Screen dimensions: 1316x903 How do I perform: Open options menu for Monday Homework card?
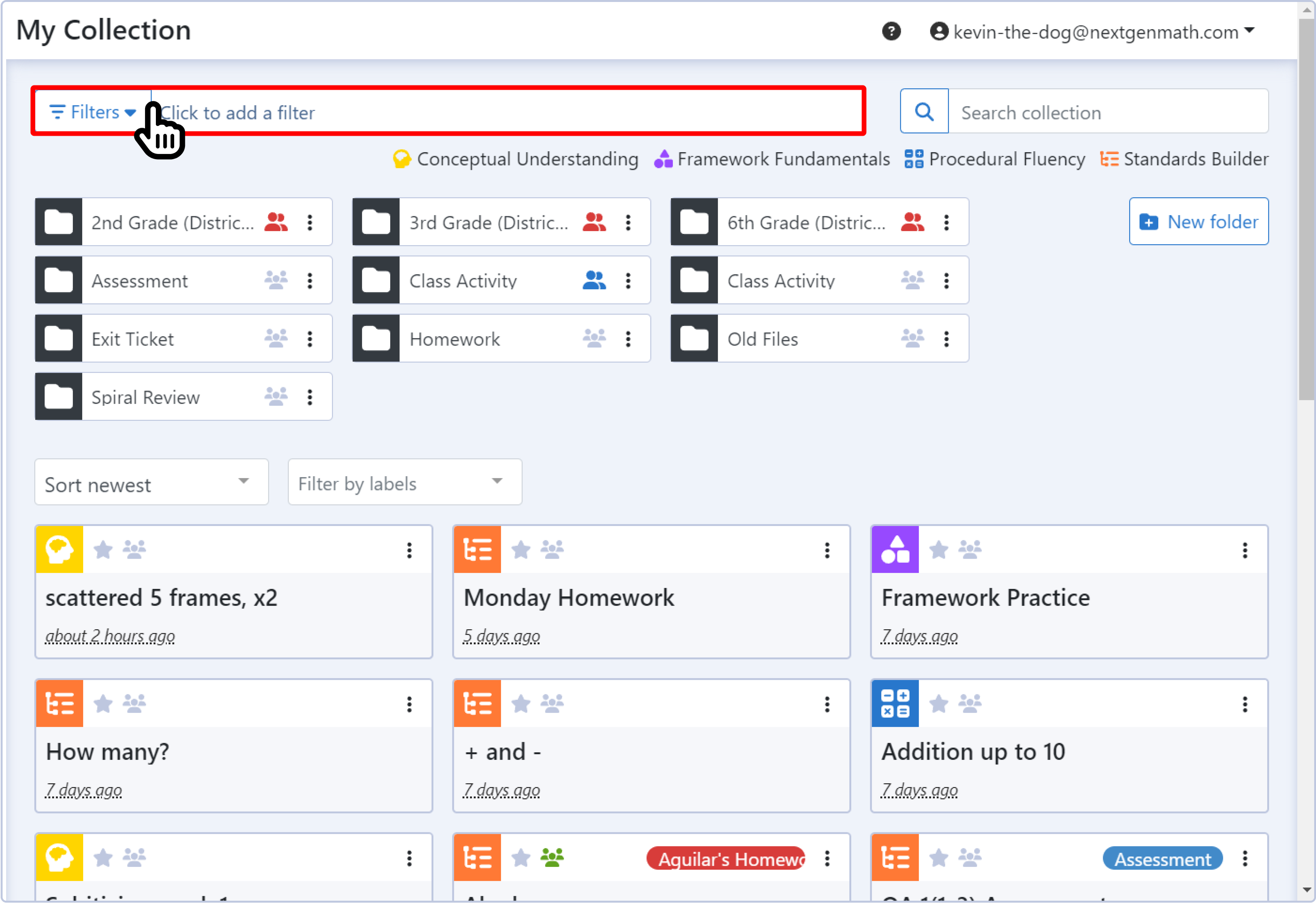pos(827,550)
